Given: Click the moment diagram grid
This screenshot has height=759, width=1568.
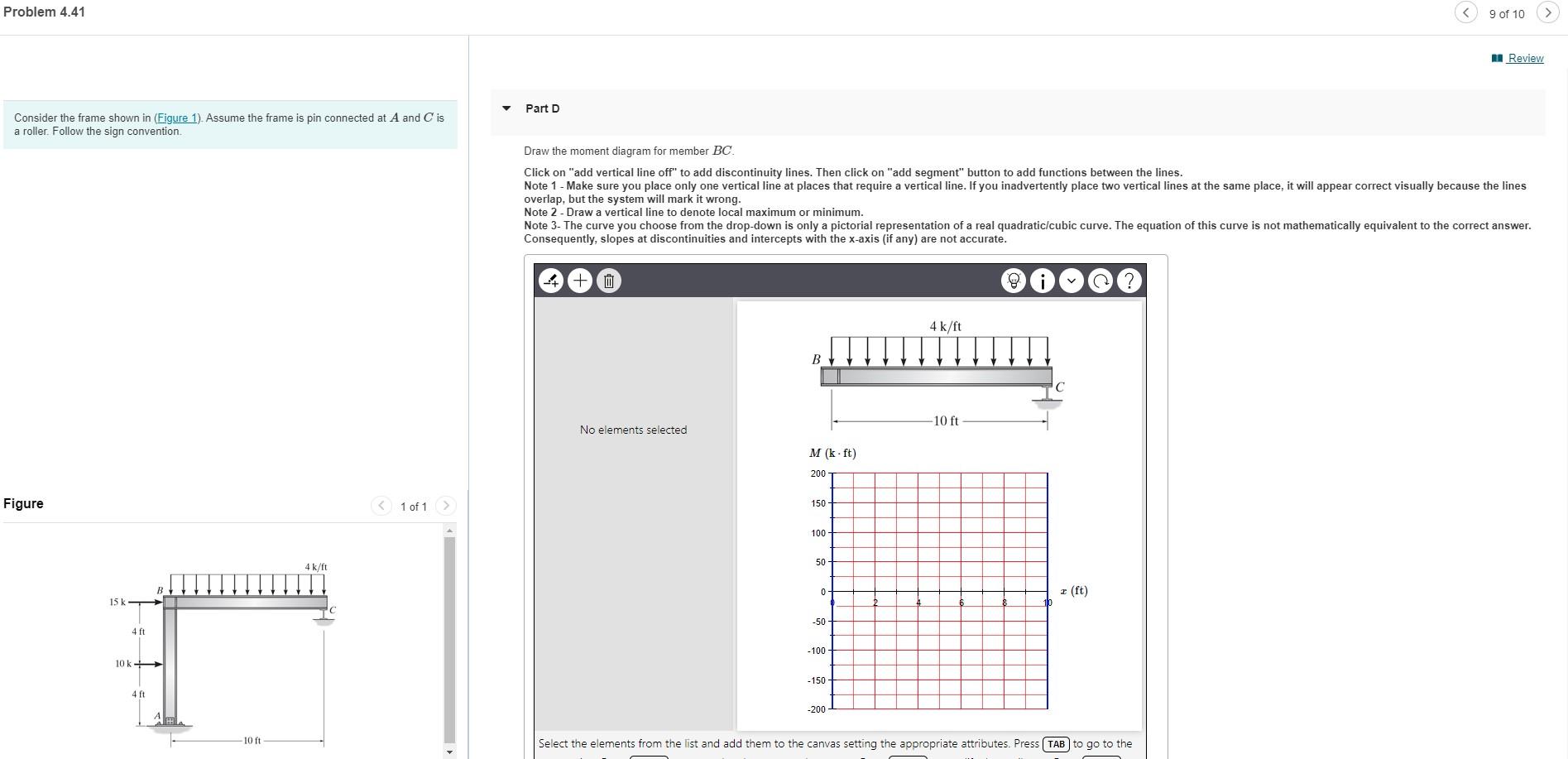Looking at the screenshot, I should [x=940, y=591].
